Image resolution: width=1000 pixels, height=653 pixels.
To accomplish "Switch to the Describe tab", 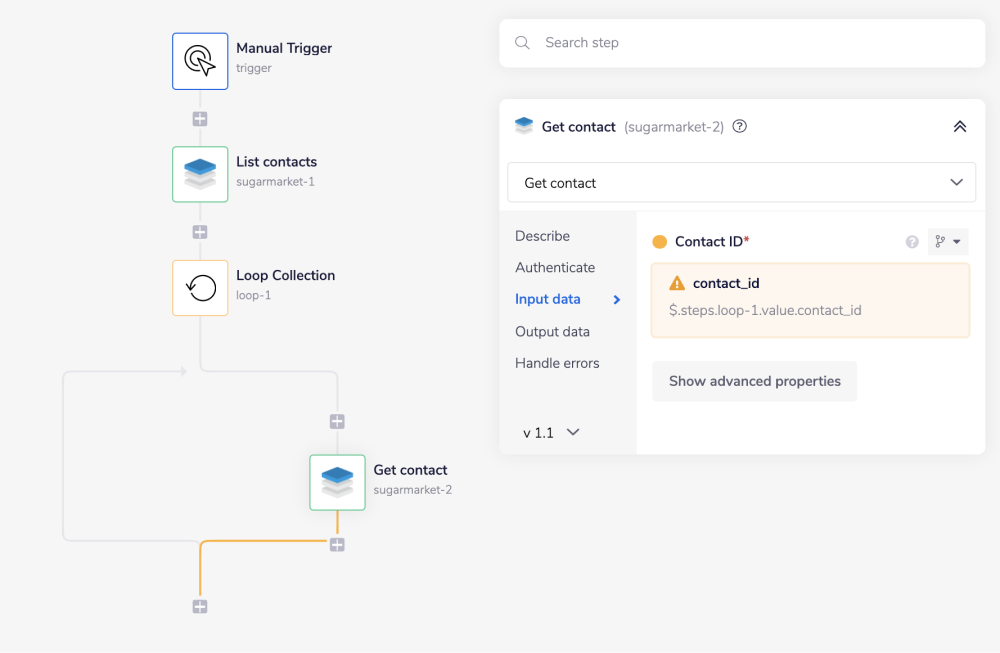I will [542, 236].
